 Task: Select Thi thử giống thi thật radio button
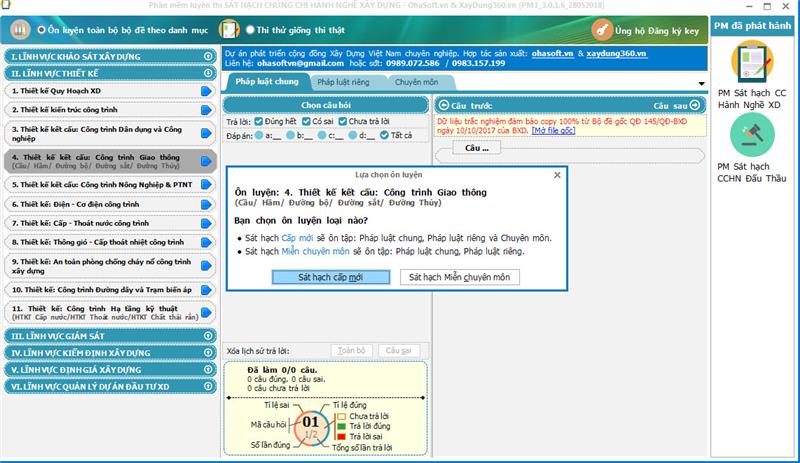coord(250,30)
